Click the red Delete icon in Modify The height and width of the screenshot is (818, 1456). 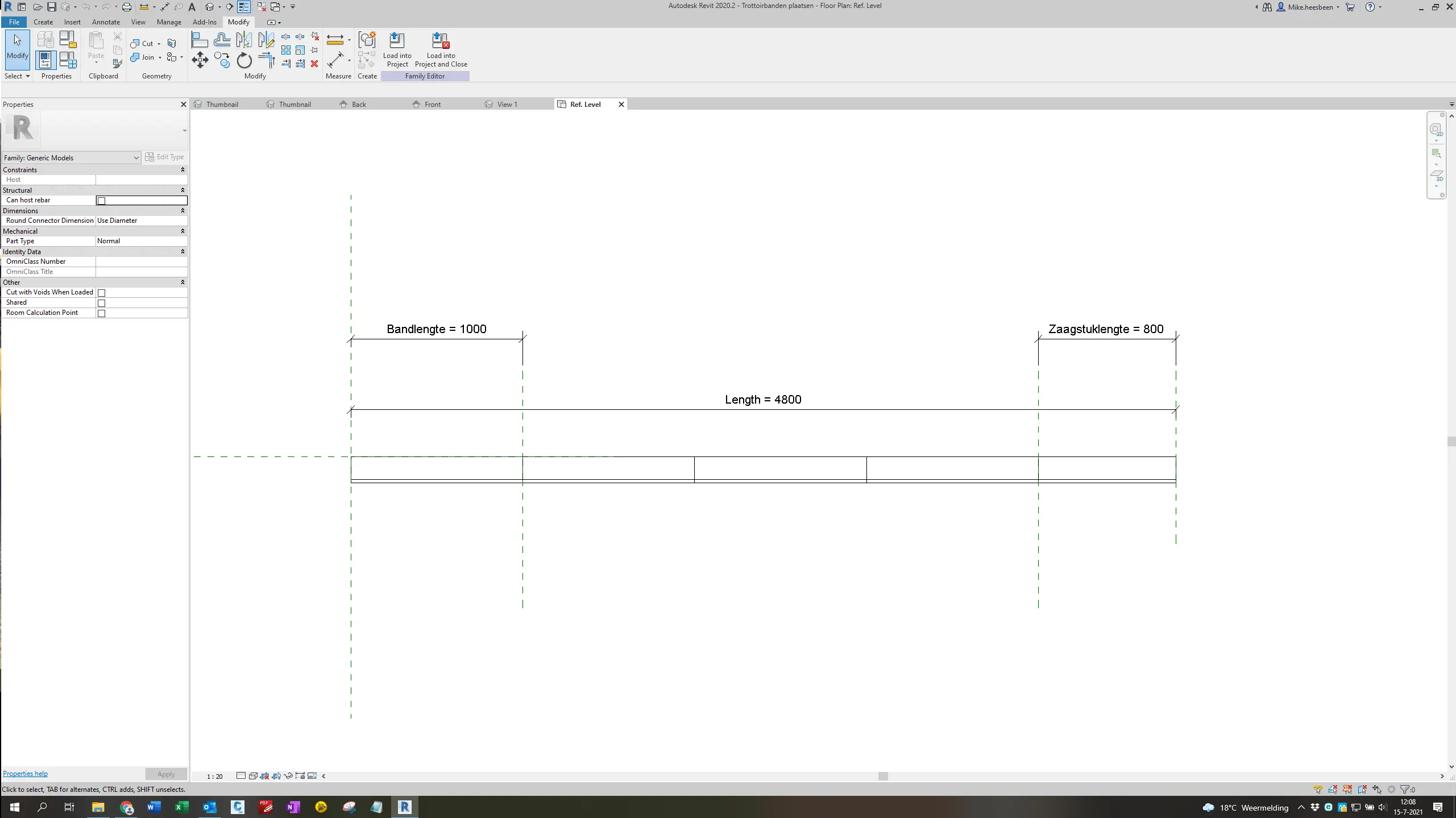[x=314, y=64]
